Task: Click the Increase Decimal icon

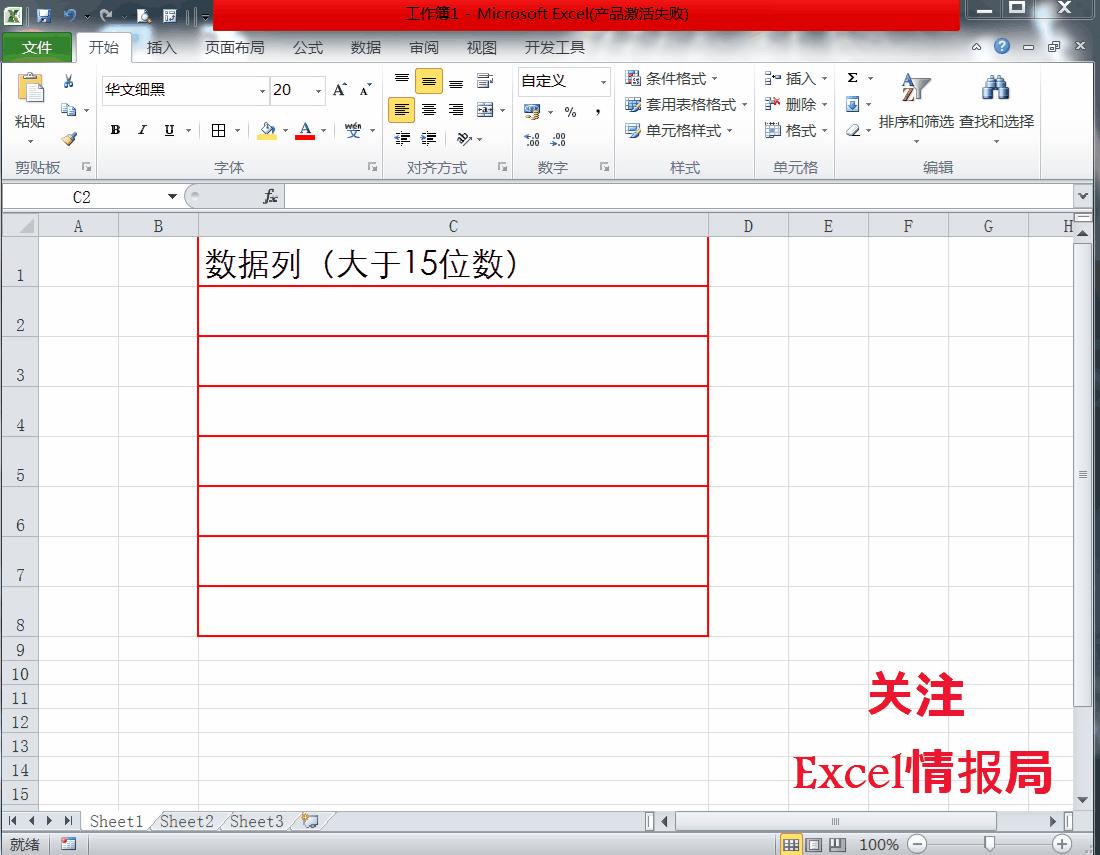Action: pos(532,139)
